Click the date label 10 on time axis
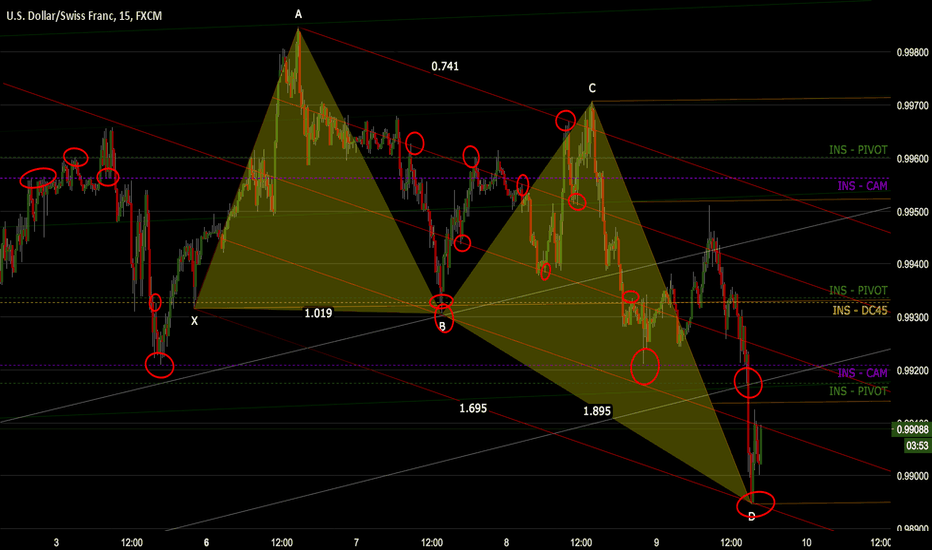Image resolution: width=932 pixels, height=550 pixels. pos(807,542)
